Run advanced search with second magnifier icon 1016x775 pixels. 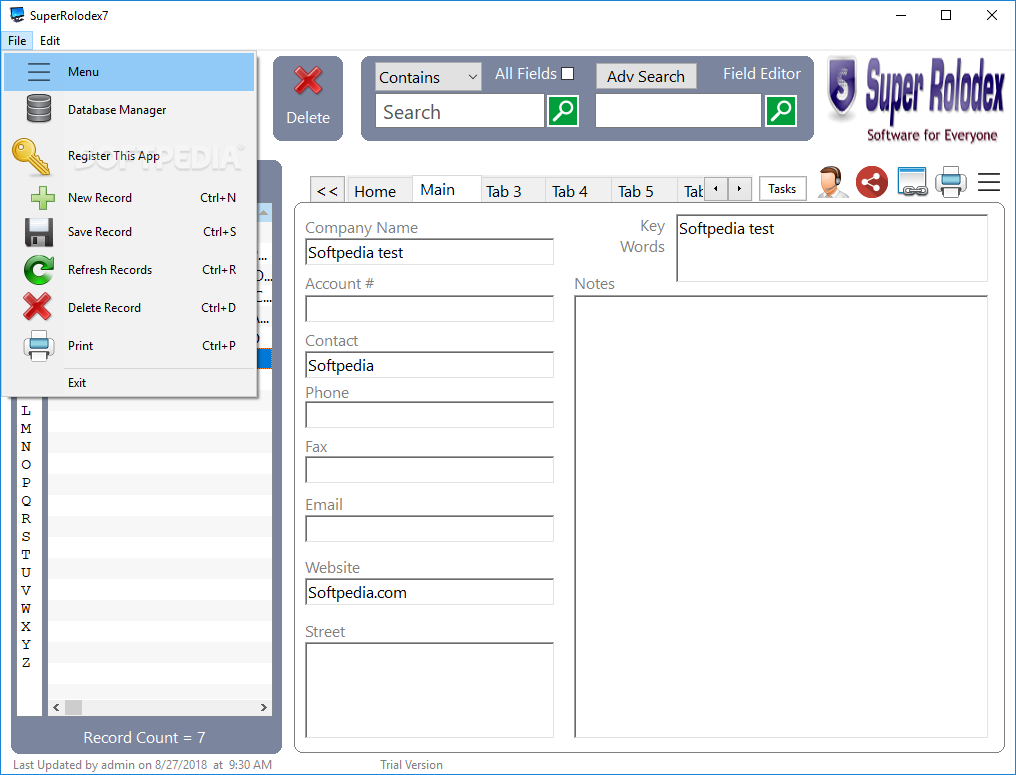coord(781,111)
